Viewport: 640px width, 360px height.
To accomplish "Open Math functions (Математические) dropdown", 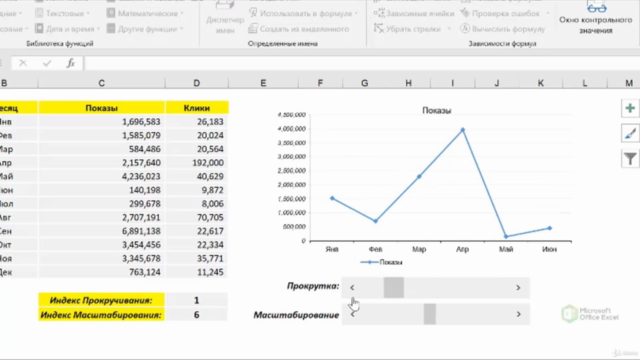I will (145, 13).
